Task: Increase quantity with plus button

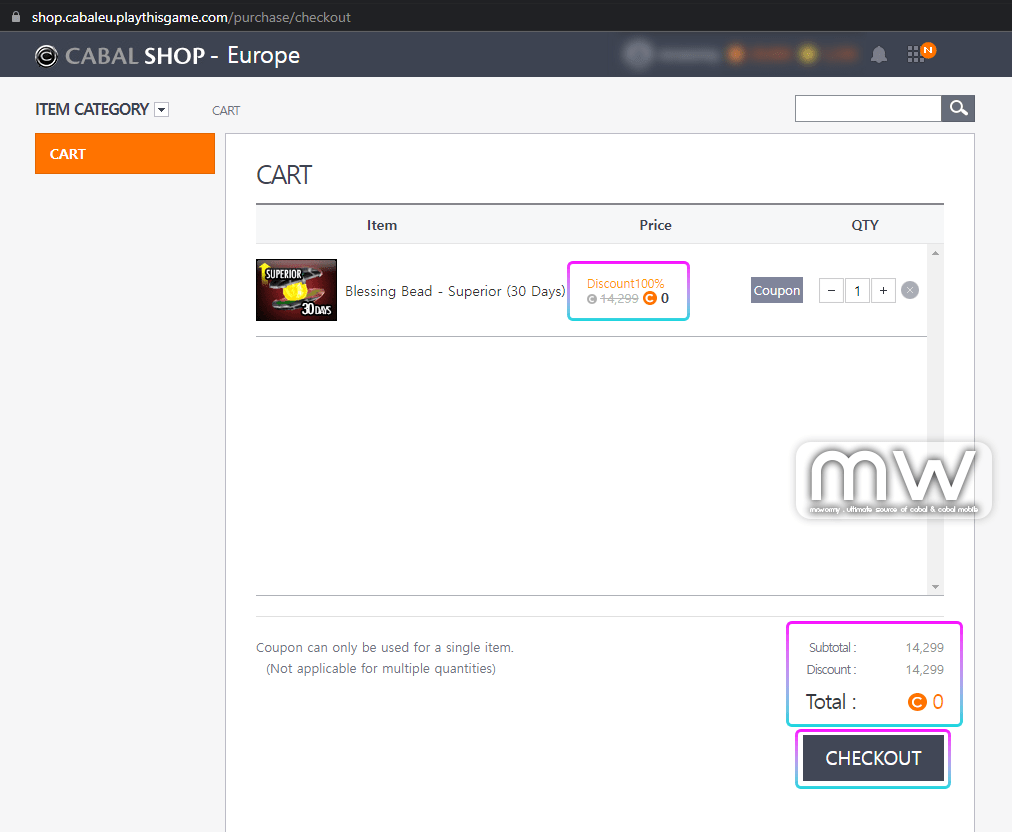Action: pos(883,290)
